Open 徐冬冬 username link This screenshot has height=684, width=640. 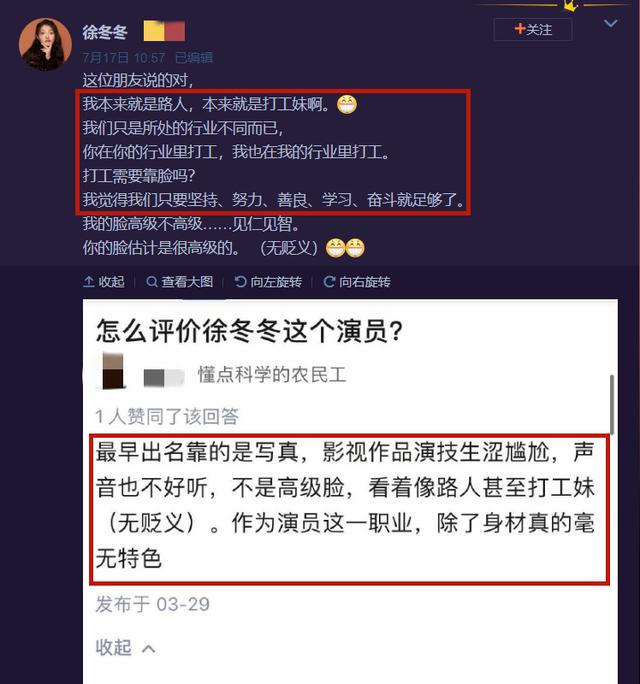pos(105,32)
